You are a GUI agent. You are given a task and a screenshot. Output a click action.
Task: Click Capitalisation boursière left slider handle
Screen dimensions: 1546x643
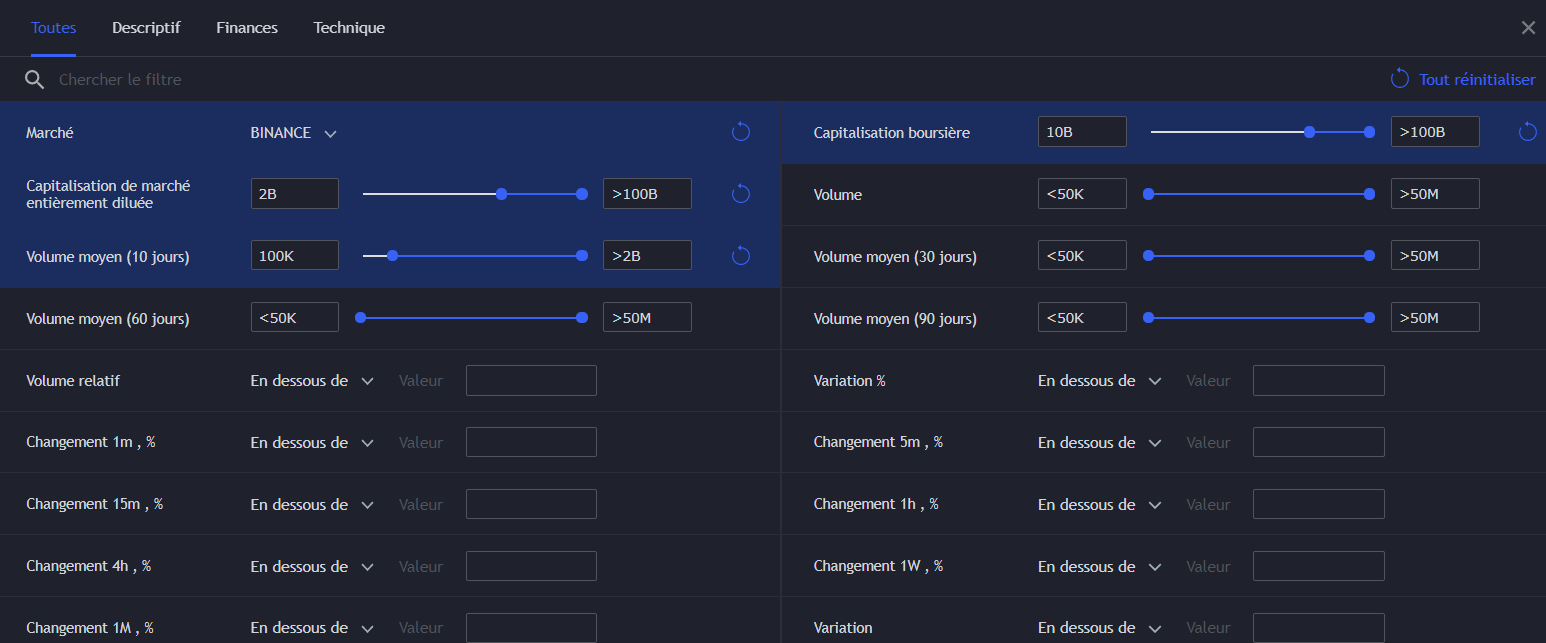[1309, 132]
